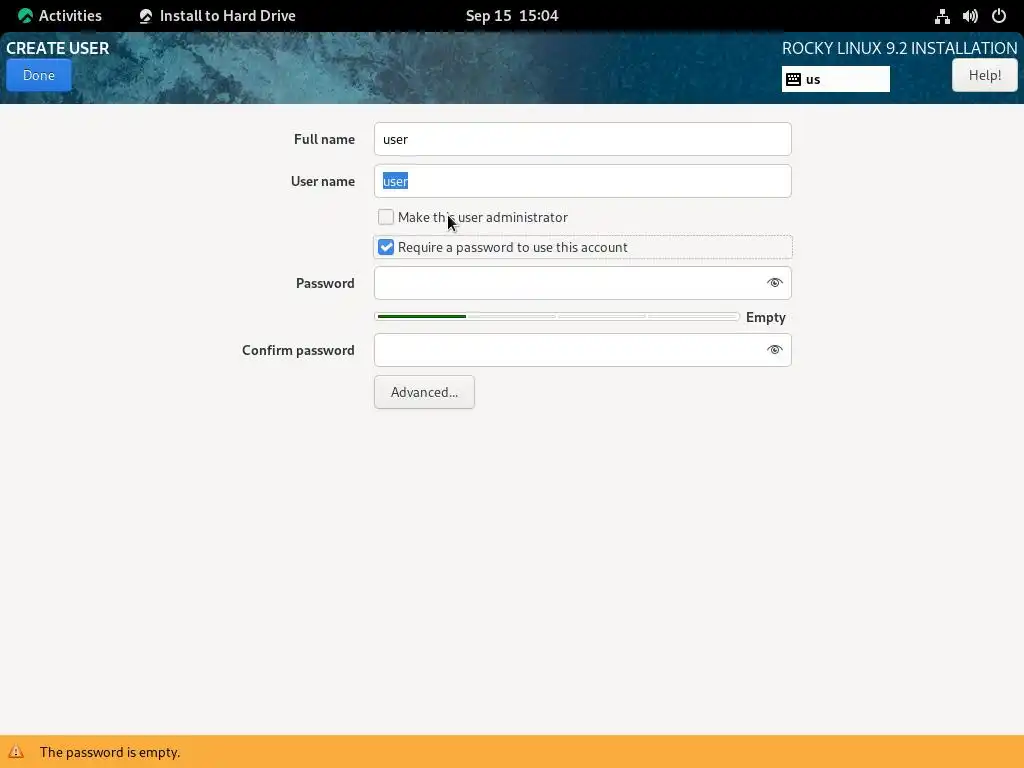Click the us keyboard layout indicator

point(835,79)
